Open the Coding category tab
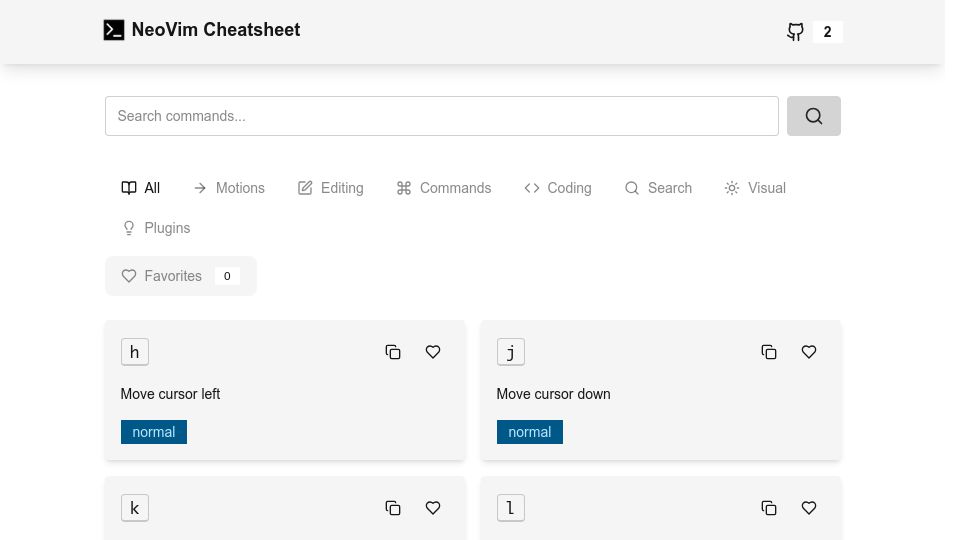The width and height of the screenshot is (960, 540). tap(558, 188)
